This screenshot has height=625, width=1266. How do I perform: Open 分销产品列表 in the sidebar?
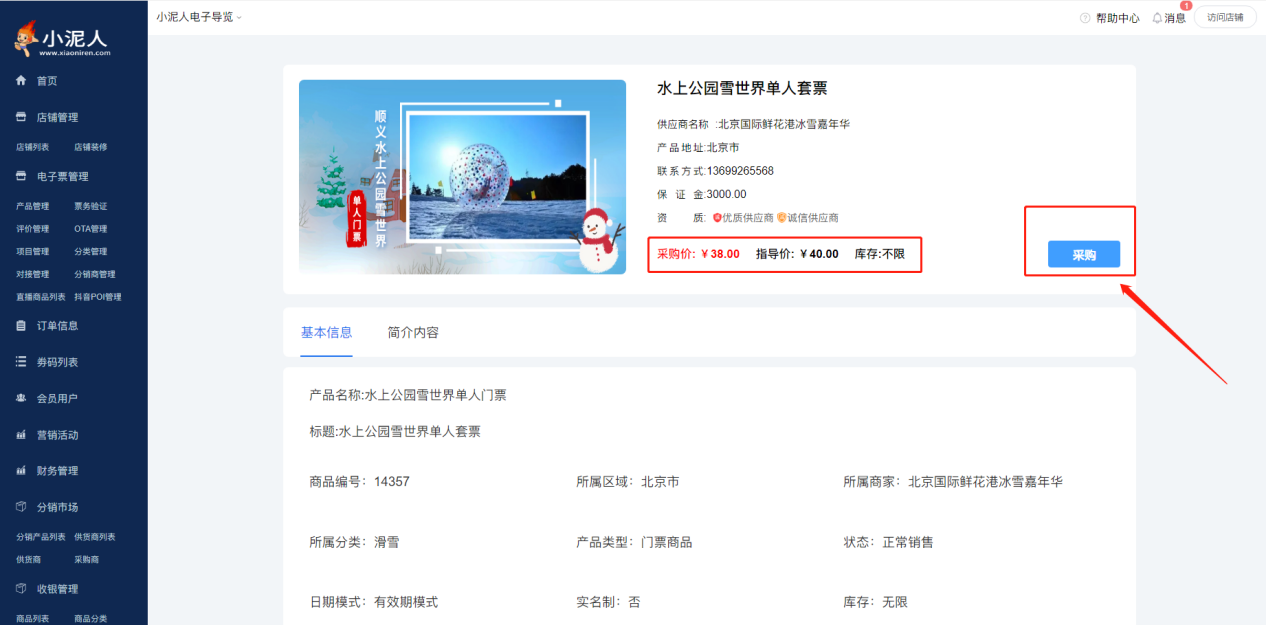[41, 537]
